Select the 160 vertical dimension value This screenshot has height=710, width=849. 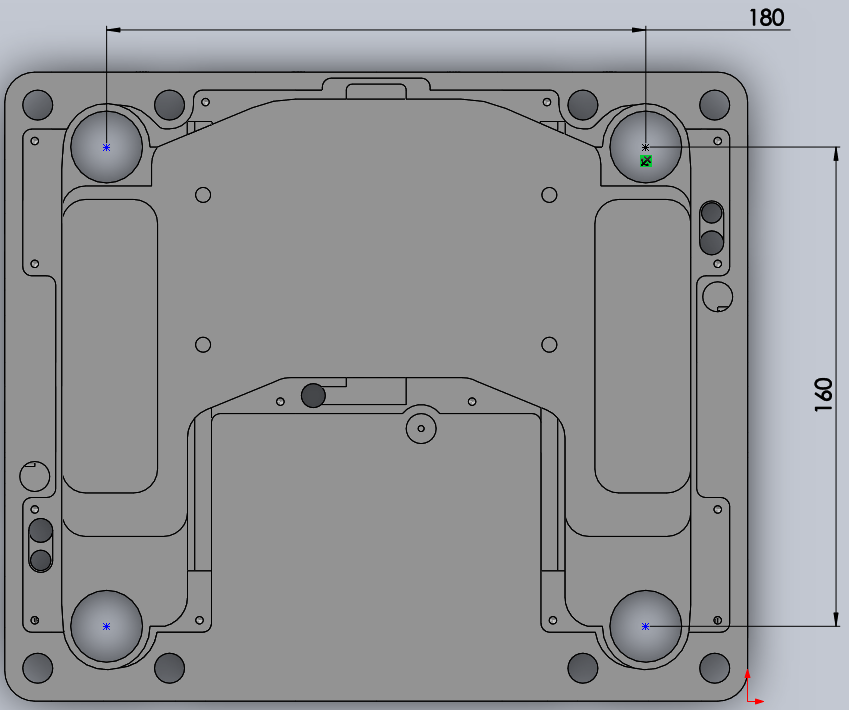coord(823,395)
